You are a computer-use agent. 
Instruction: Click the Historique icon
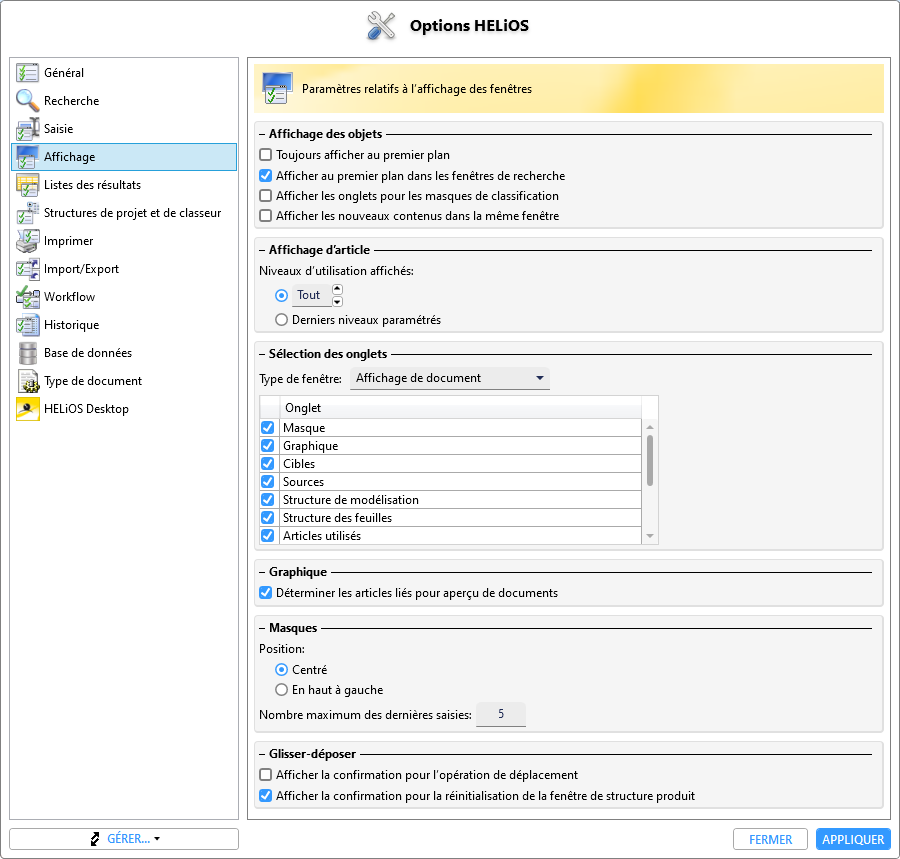click(28, 325)
